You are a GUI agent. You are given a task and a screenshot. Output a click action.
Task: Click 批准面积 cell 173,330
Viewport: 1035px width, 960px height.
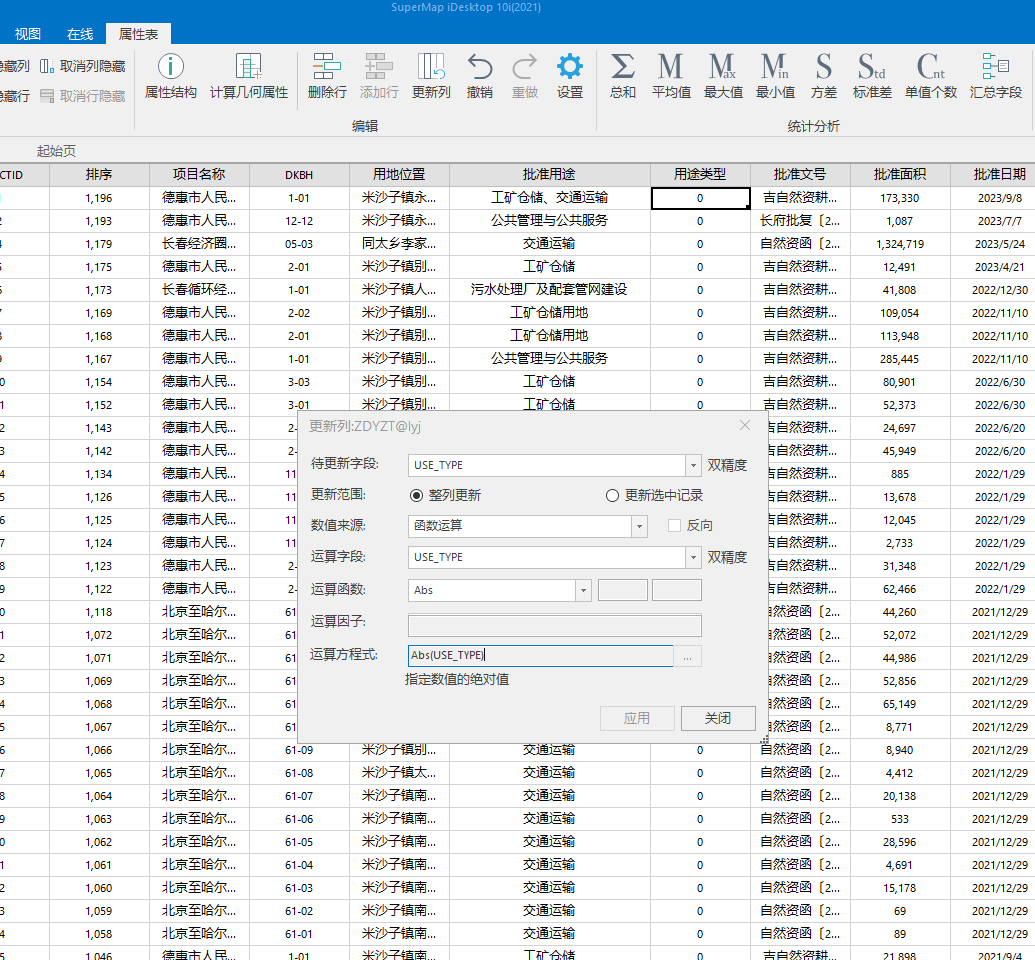tap(900, 198)
